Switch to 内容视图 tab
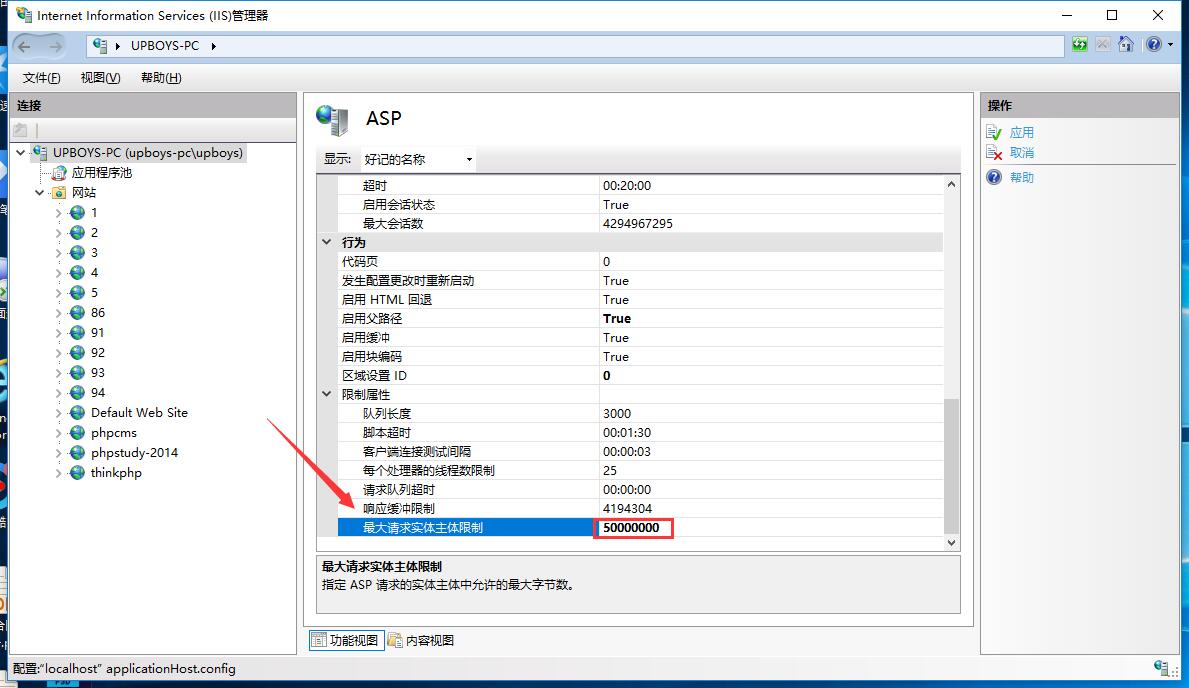This screenshot has width=1189, height=688. tap(421, 640)
